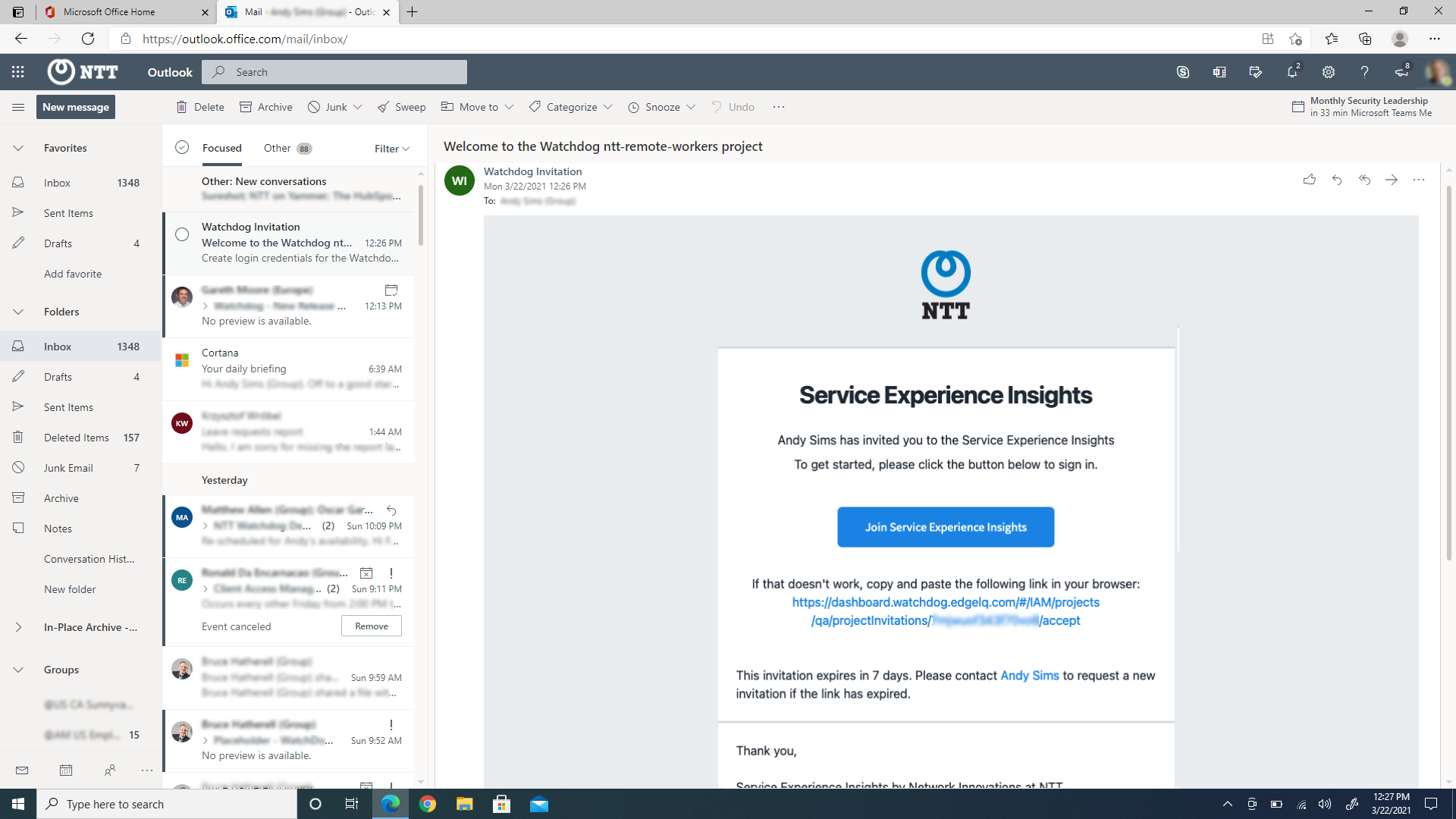Open more actions for the open email

1419,180
